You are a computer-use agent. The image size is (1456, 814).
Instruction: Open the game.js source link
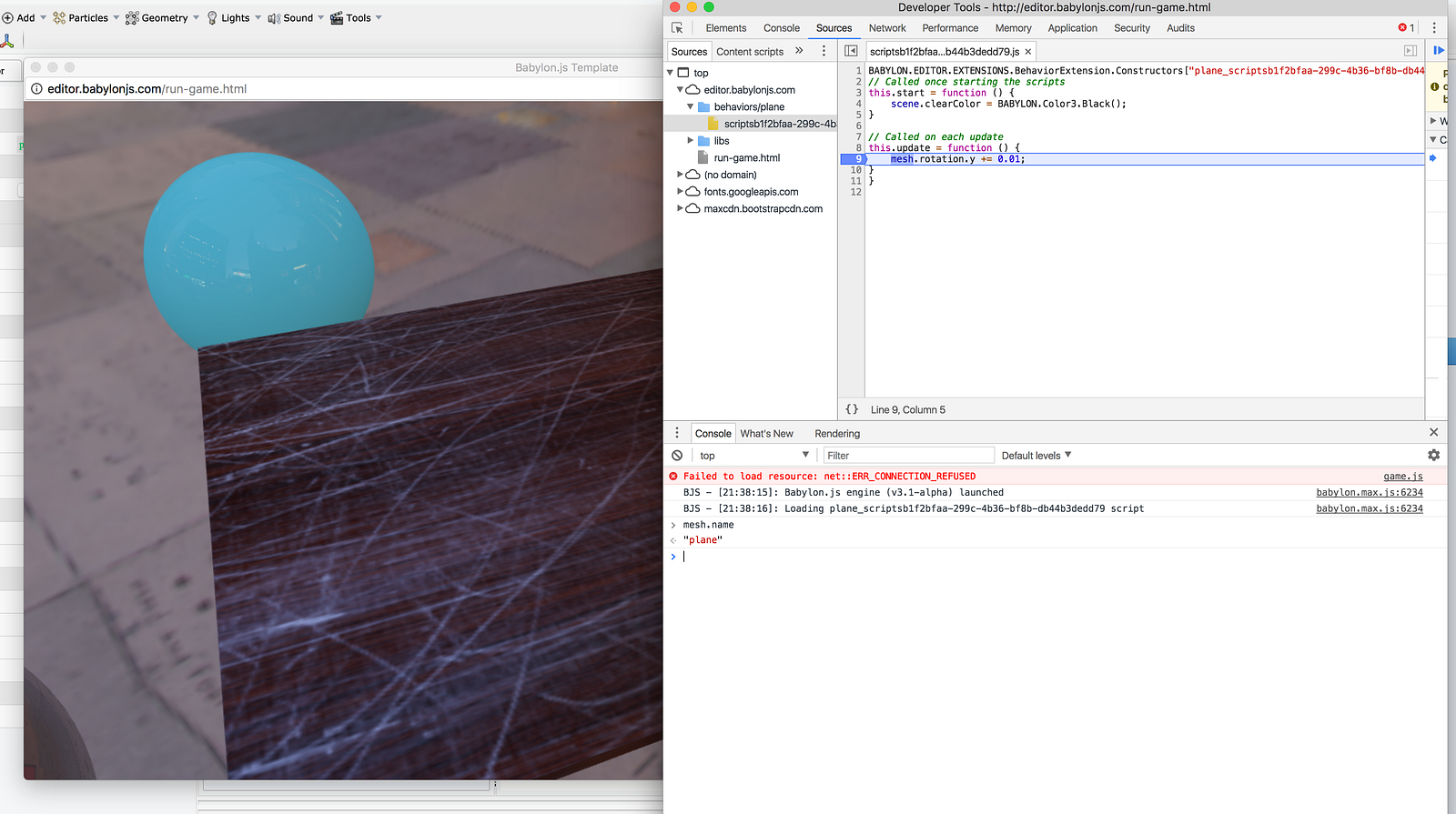coord(1402,477)
